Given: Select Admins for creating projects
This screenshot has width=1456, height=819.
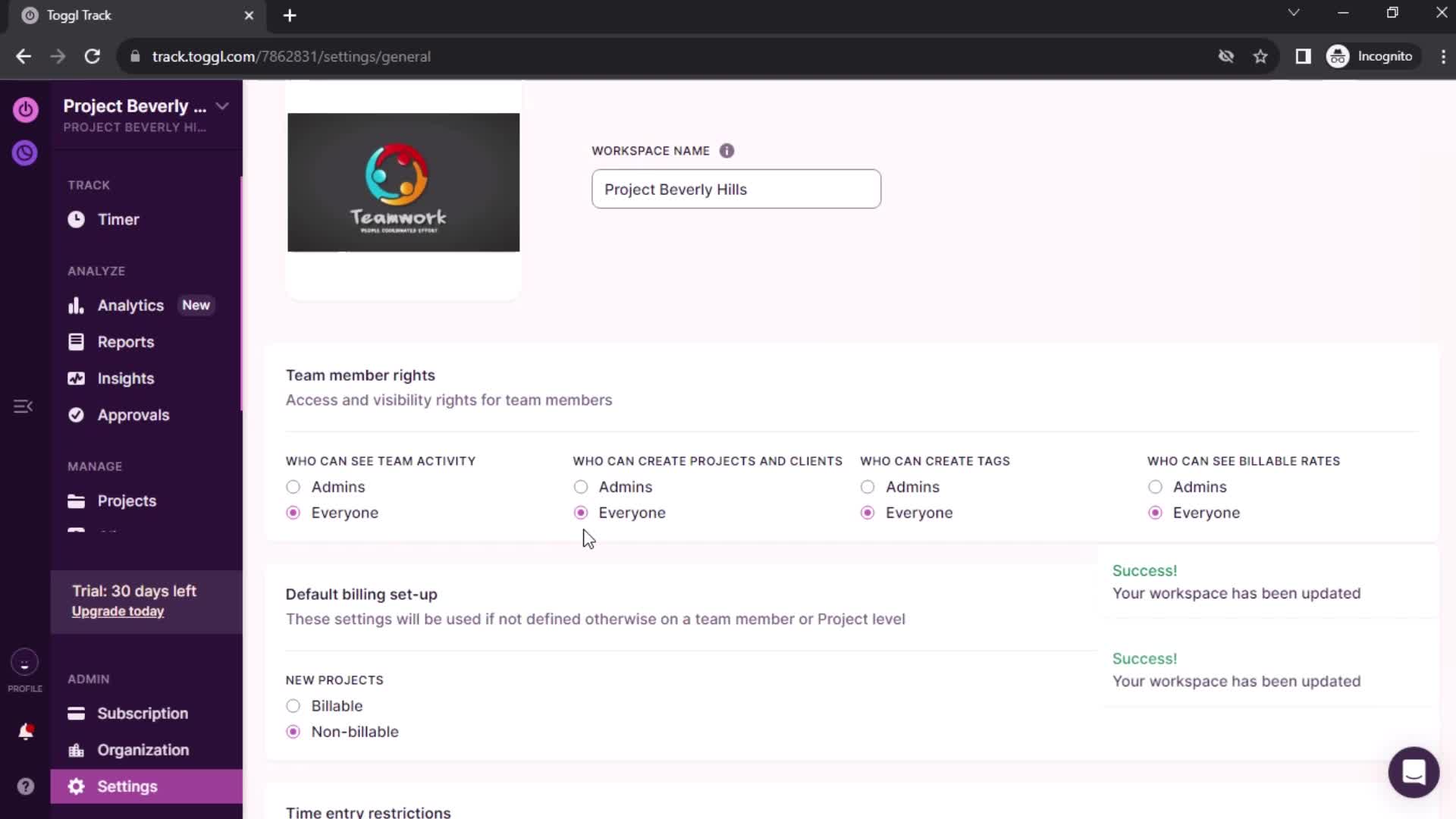Looking at the screenshot, I should tap(581, 487).
